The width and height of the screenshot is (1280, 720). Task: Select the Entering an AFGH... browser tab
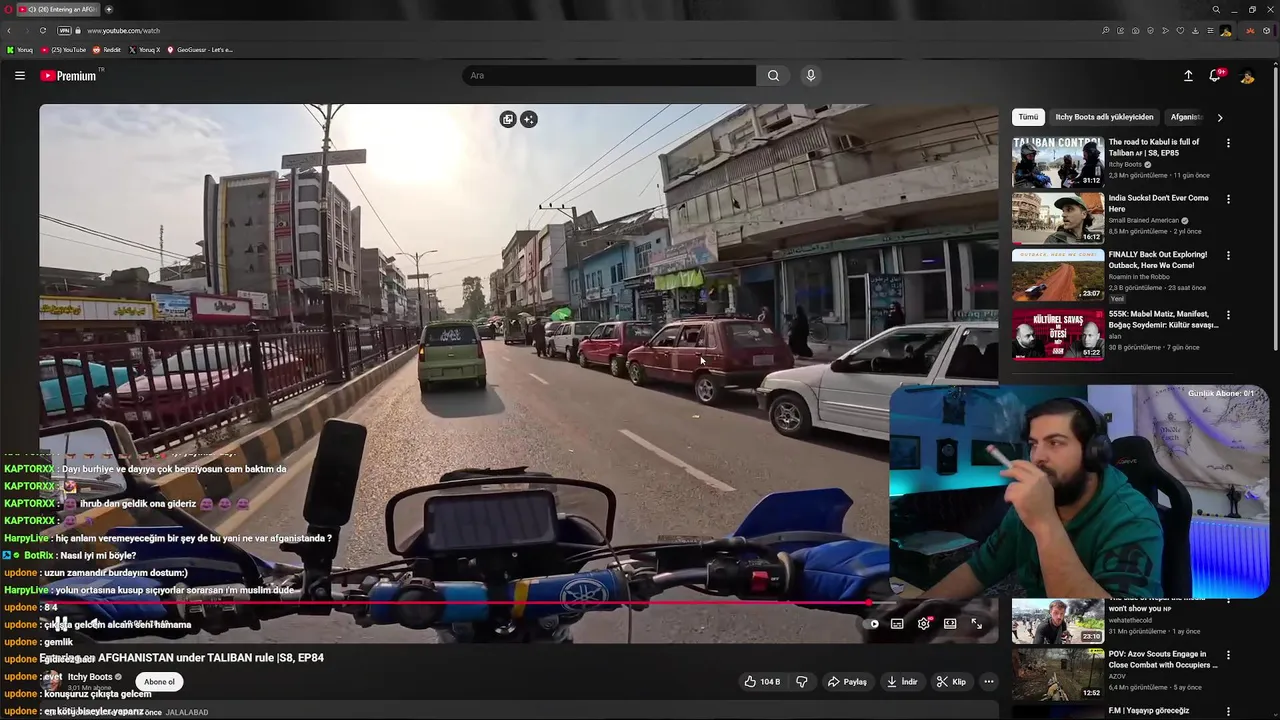58,9
